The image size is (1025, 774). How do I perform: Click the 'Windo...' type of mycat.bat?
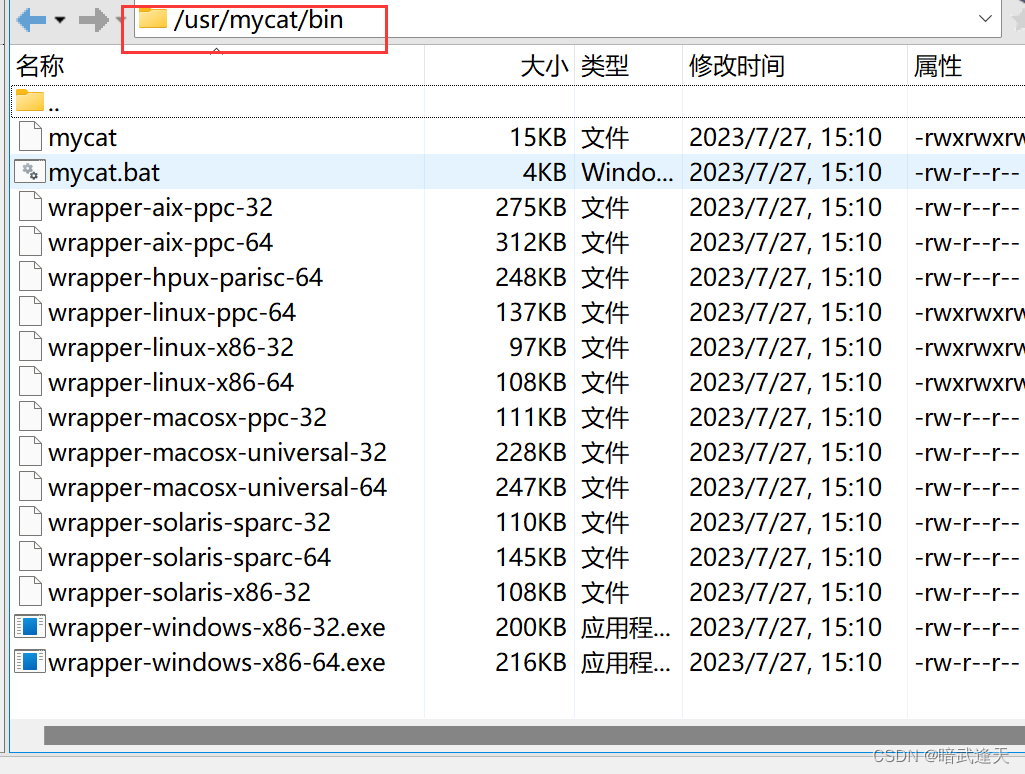click(627, 173)
